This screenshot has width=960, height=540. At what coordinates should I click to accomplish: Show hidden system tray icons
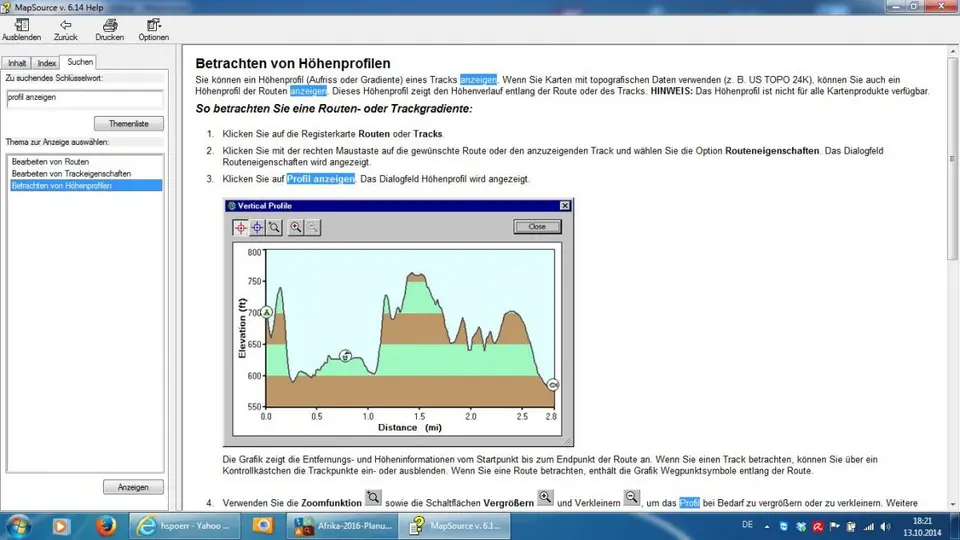pos(767,527)
